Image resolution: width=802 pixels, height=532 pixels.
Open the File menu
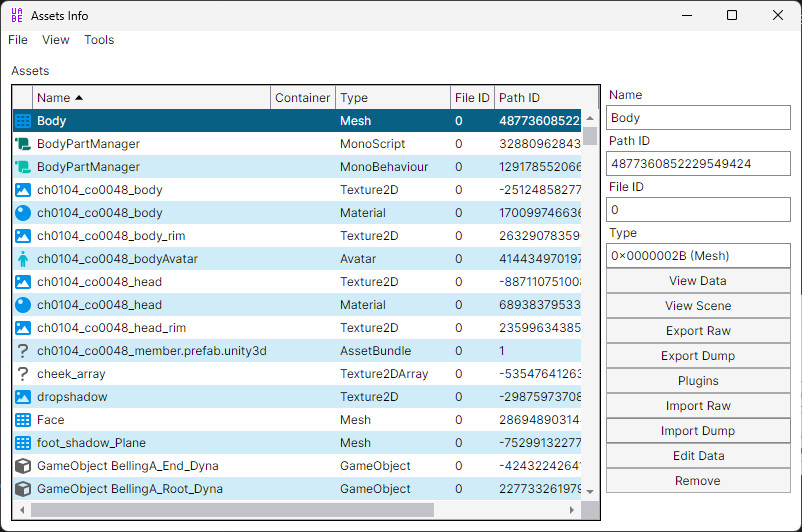tap(18, 40)
